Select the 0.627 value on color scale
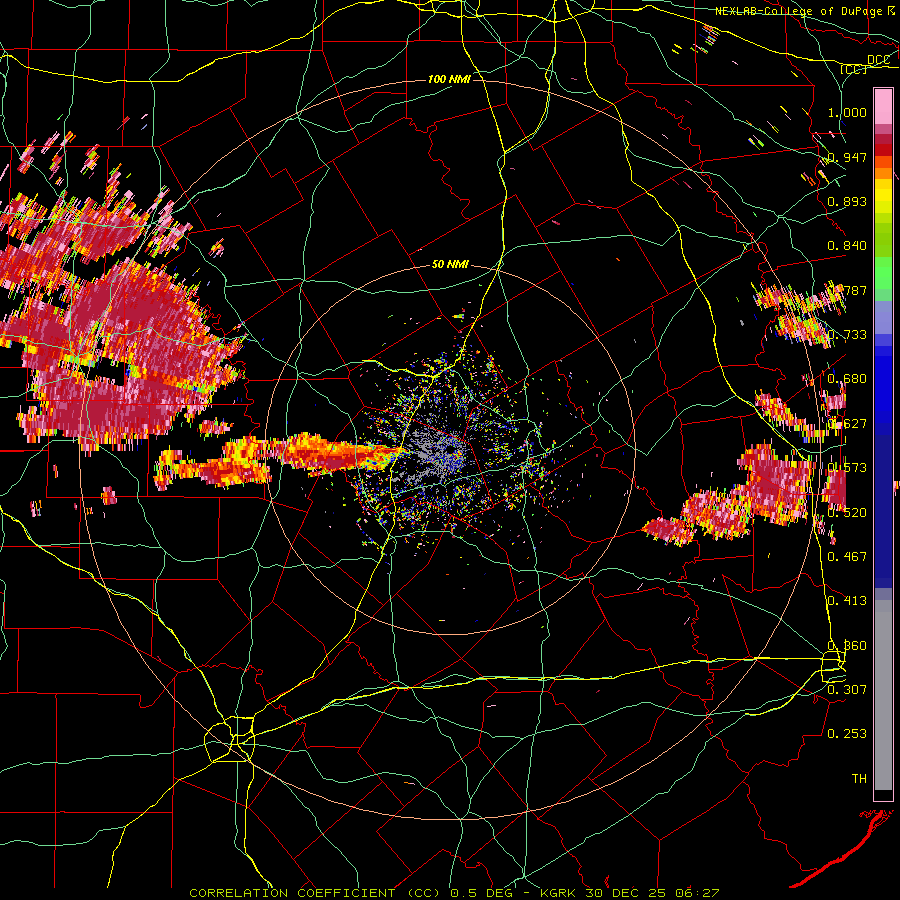This screenshot has height=900, width=900. point(847,424)
